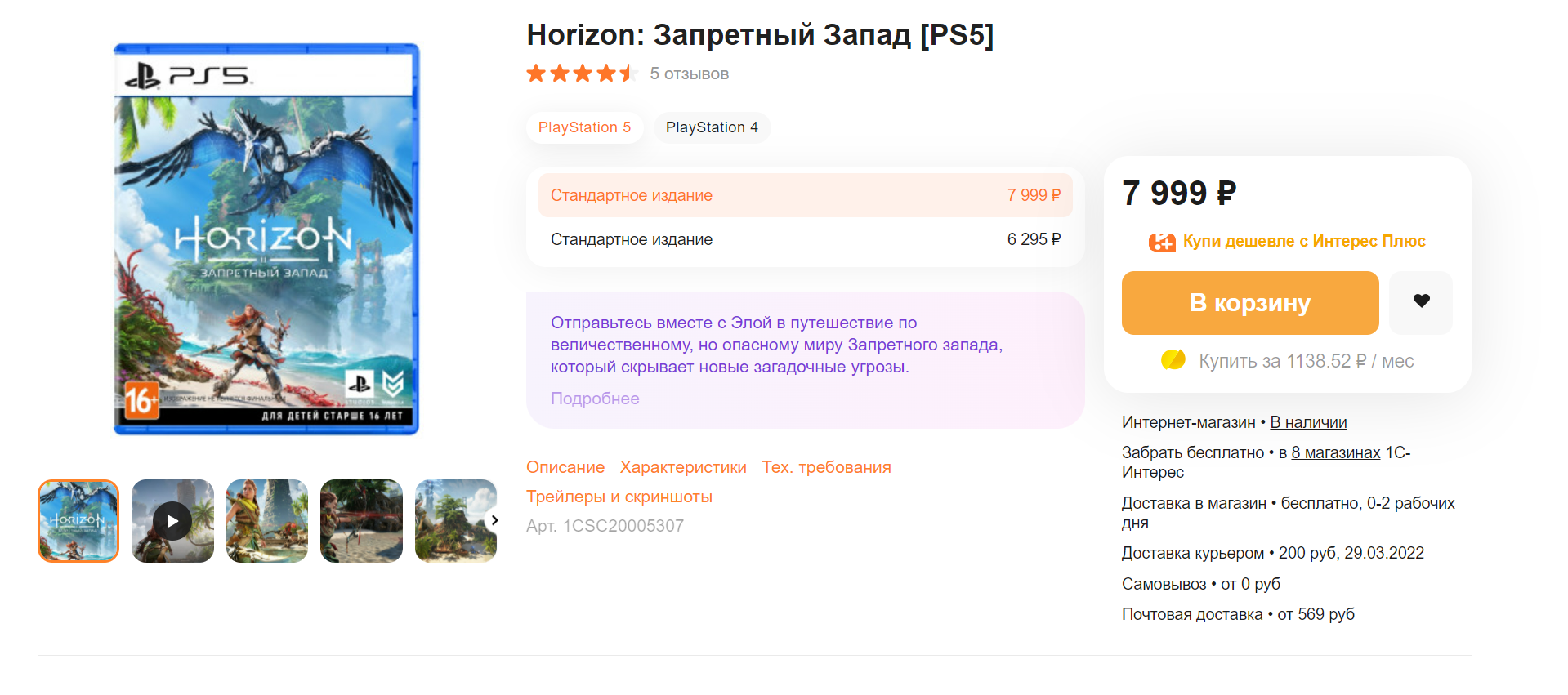The image size is (1568, 695).
Task: Select PlayStation 4 platform option
Action: tap(712, 127)
